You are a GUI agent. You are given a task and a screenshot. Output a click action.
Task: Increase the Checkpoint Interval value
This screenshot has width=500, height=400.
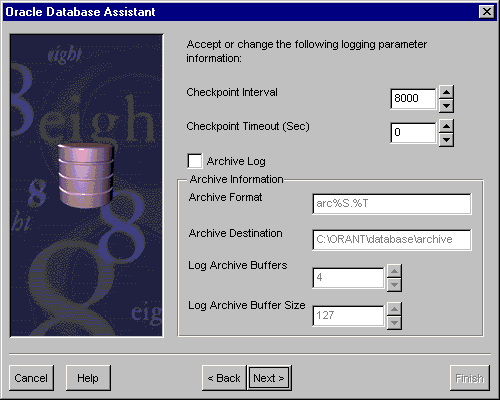click(446, 92)
